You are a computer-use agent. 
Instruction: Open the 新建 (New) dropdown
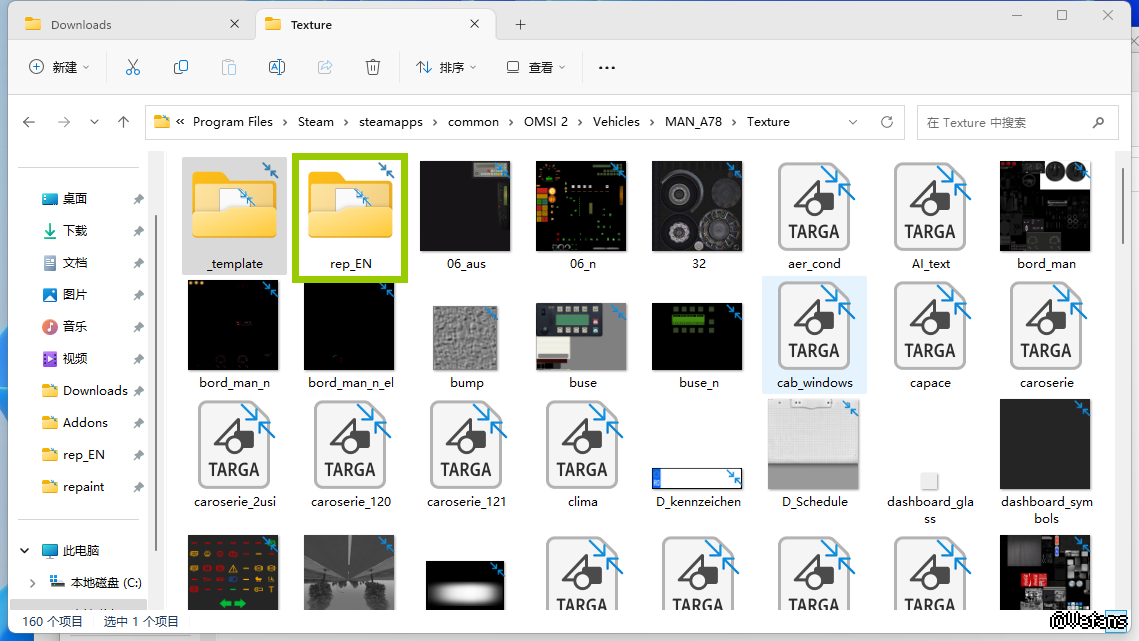point(59,67)
